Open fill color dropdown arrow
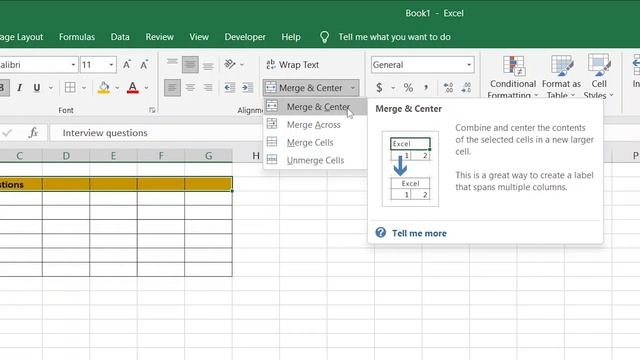 point(117,88)
